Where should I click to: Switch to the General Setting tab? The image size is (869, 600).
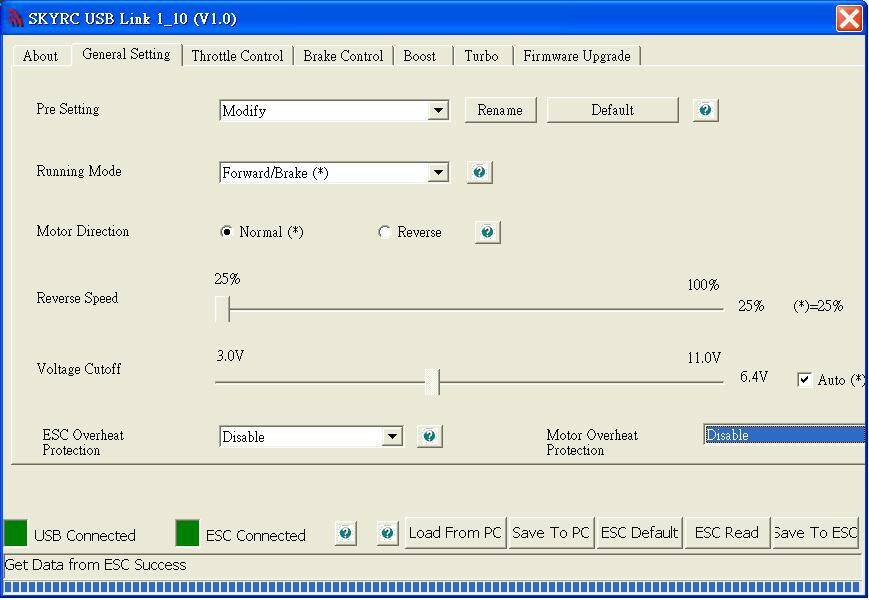[126, 54]
